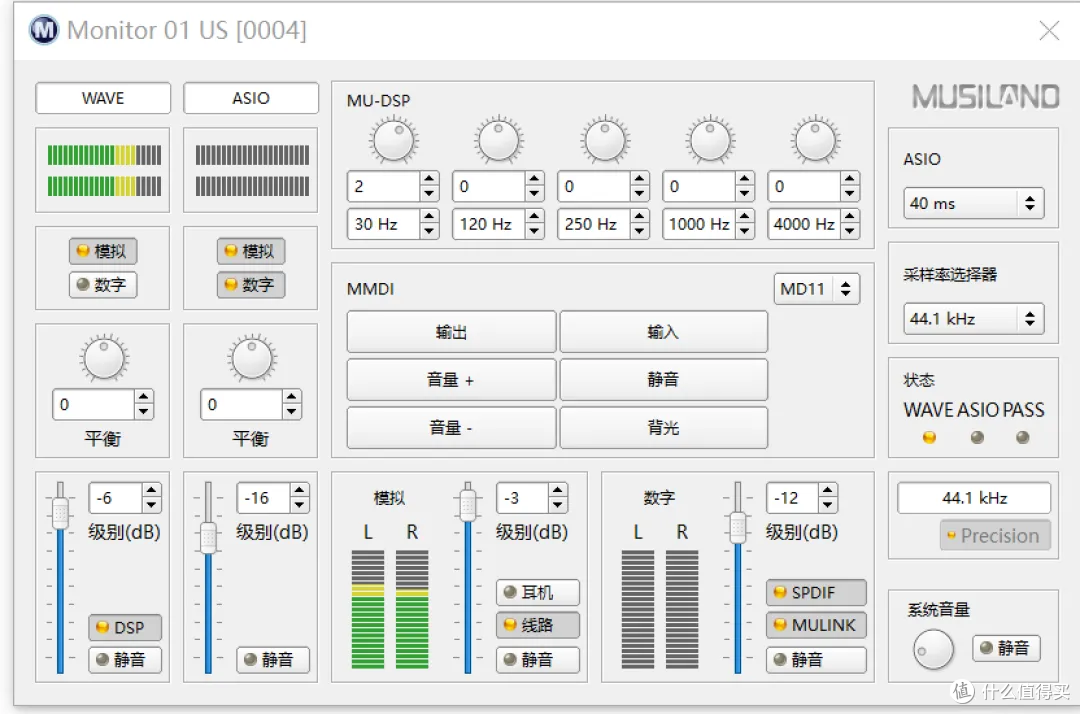The width and height of the screenshot is (1080, 714).
Task: Toggle the DSP button on WAVE channel
Action: click(125, 627)
